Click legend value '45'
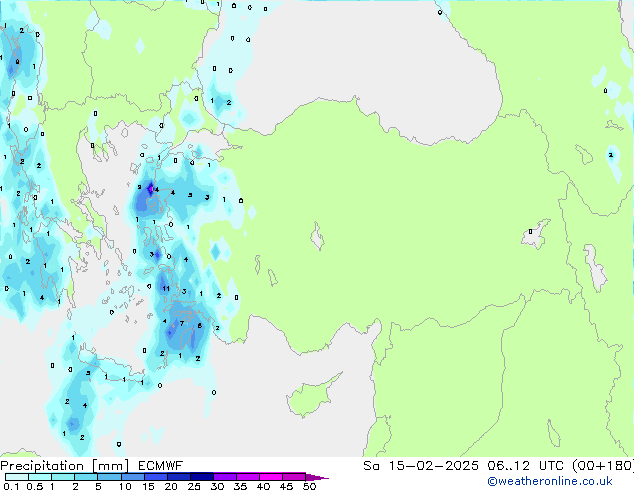Screen dimensions: 634x490 click(286, 486)
